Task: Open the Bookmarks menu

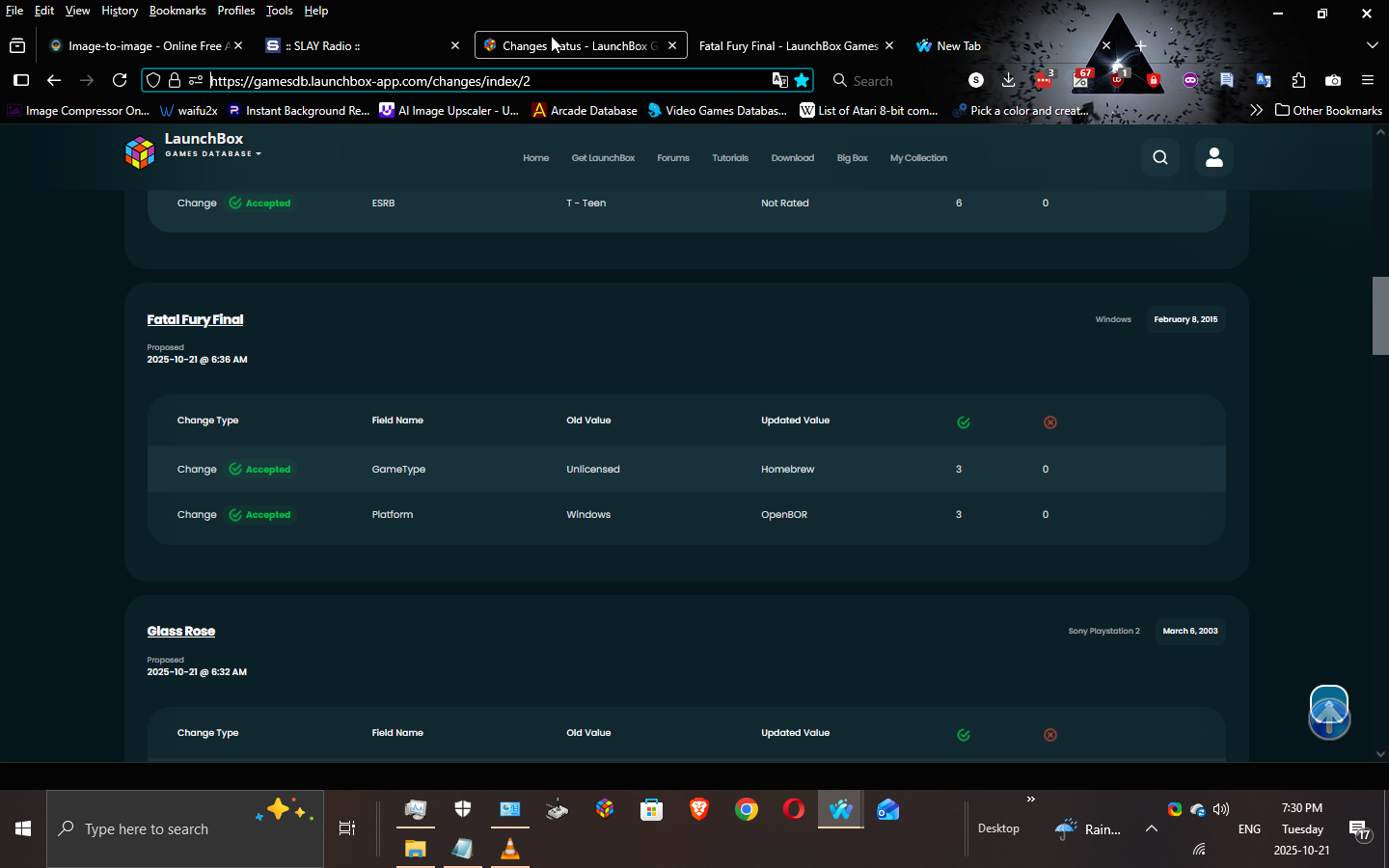Action: coord(177,11)
